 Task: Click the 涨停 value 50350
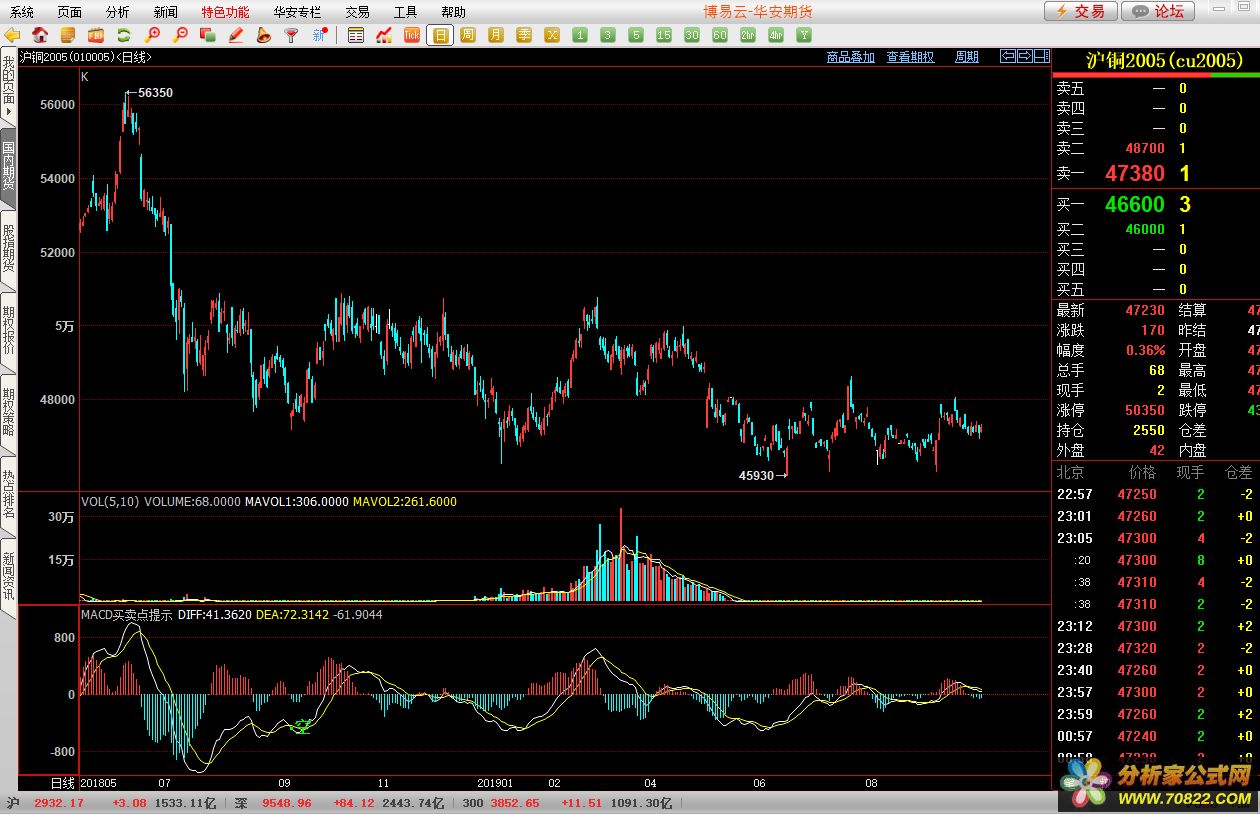coord(1145,410)
